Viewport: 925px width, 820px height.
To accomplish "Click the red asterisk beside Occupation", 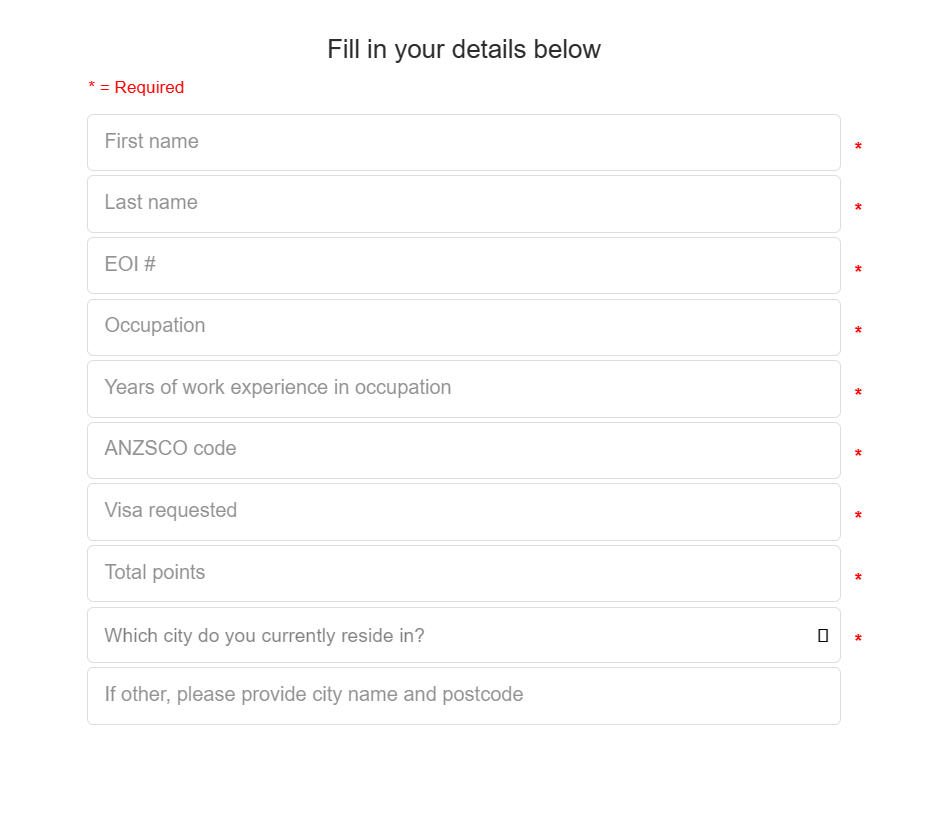I will click(858, 332).
